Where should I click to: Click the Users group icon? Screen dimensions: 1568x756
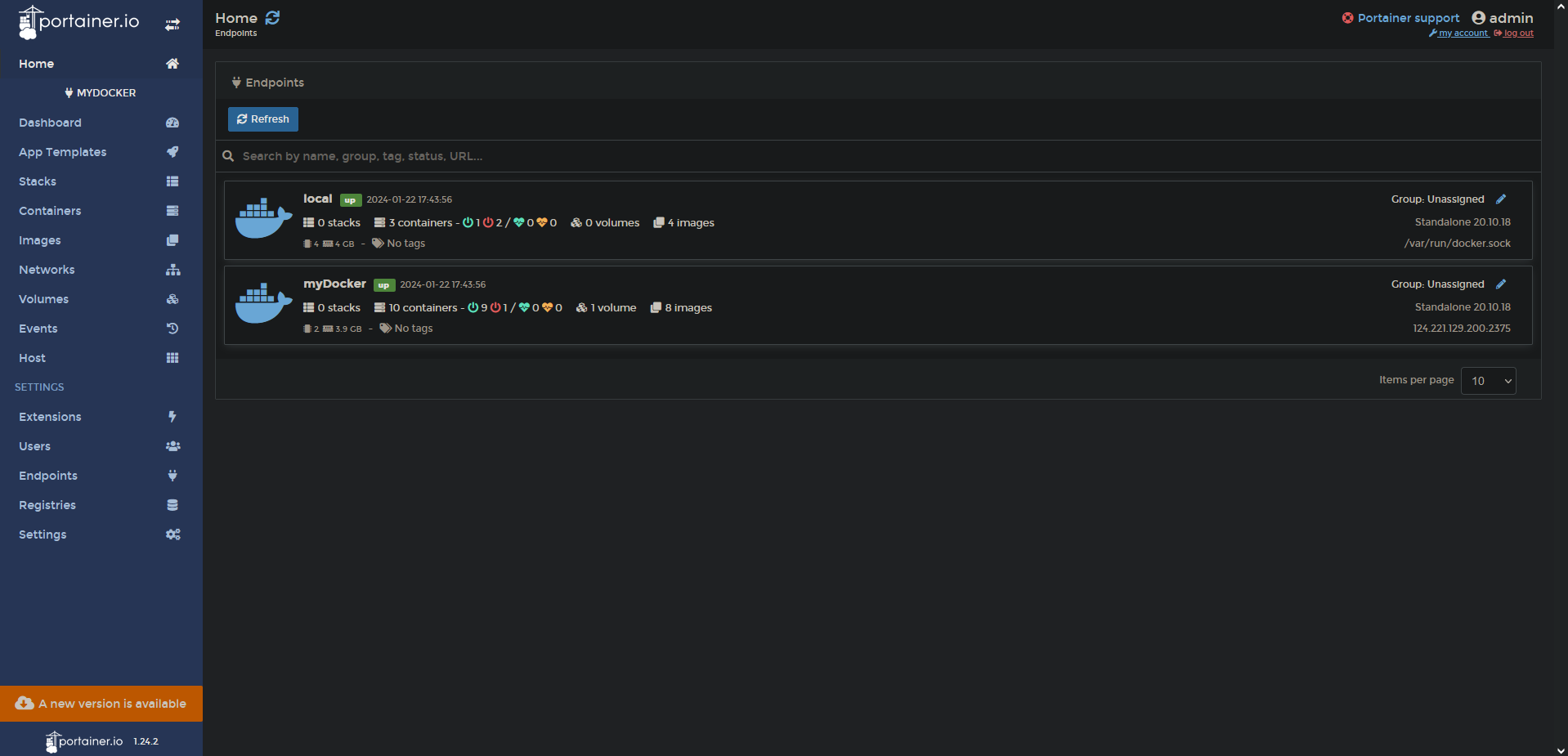(x=172, y=446)
